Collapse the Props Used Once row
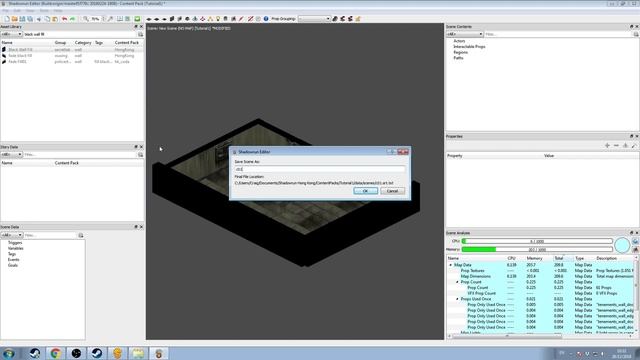The image size is (640, 360). [x=457, y=299]
